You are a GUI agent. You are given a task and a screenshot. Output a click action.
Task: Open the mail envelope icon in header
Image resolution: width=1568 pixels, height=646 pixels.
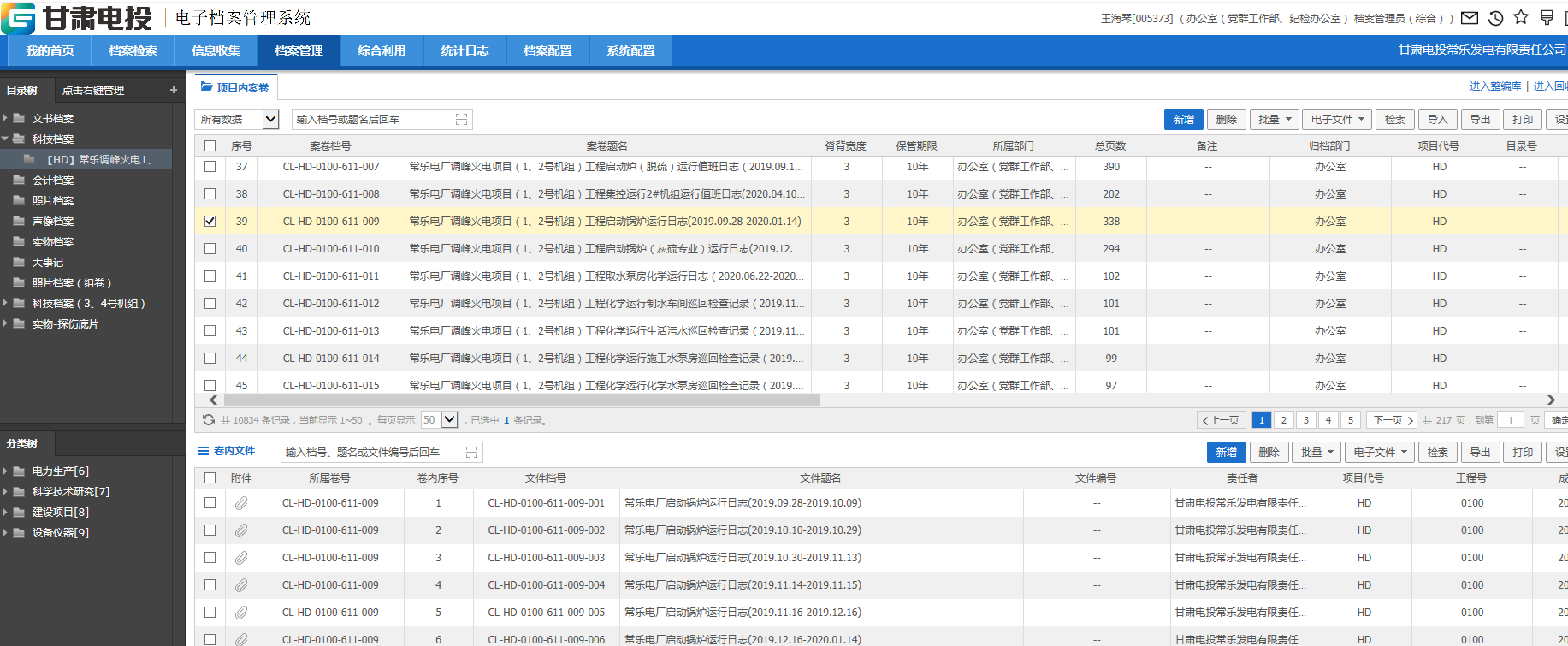coord(1470,18)
